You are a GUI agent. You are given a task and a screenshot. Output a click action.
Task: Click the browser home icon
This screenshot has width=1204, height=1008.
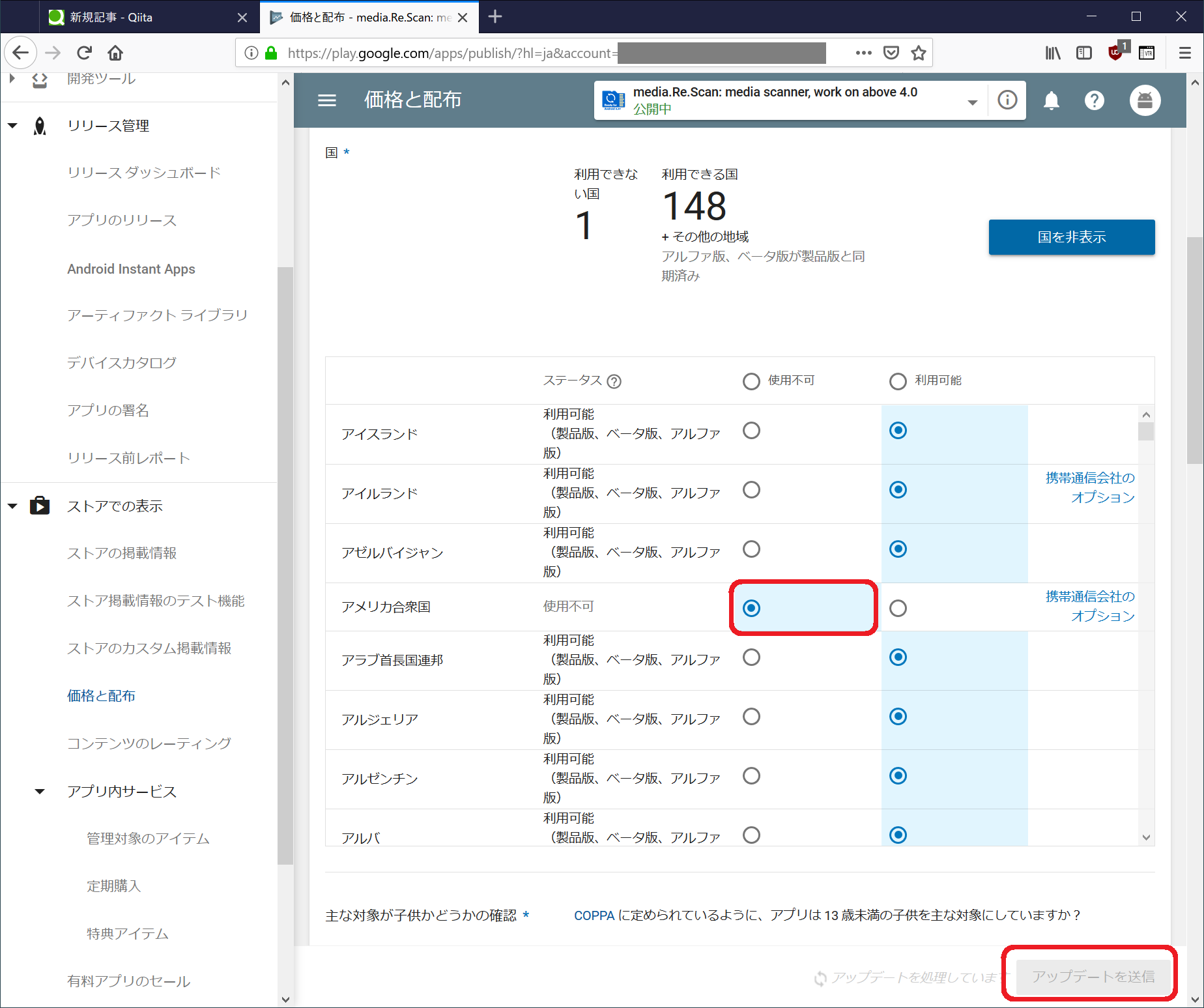[x=115, y=53]
